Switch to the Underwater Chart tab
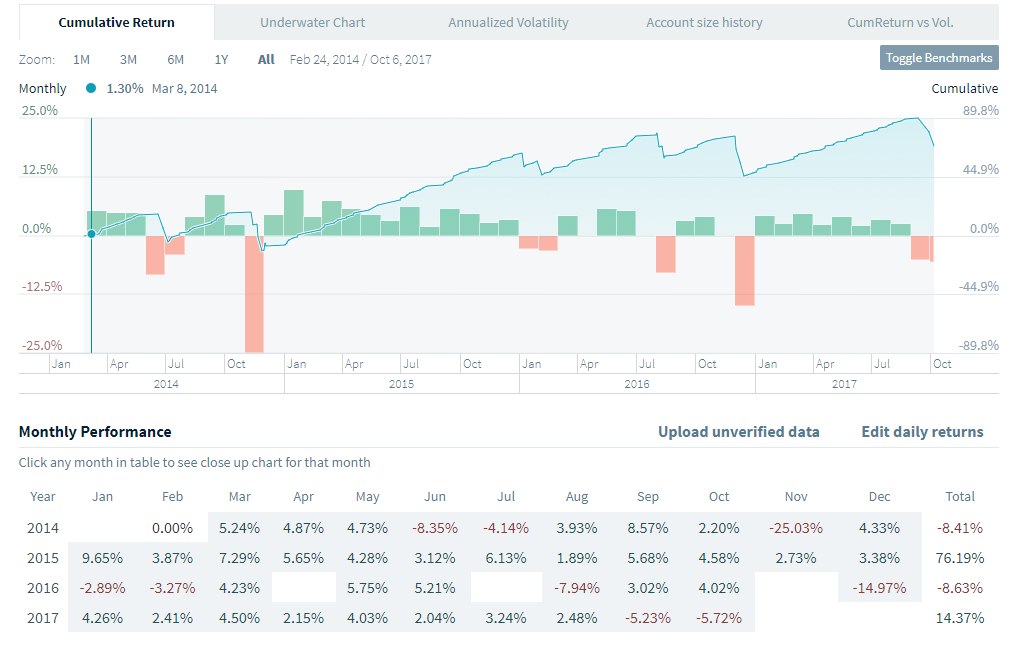Screen dimensions: 1013x645 [312, 22]
